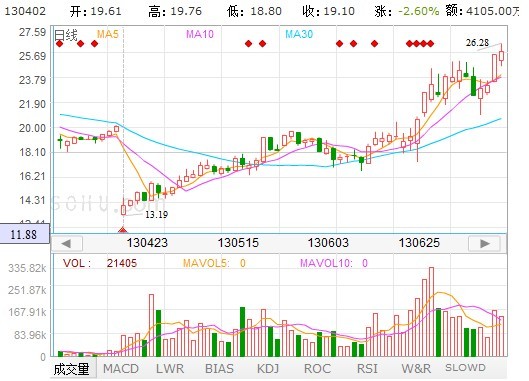529x381 pixels.
Task: Click the MA30 legend label
Action: [x=299, y=34]
